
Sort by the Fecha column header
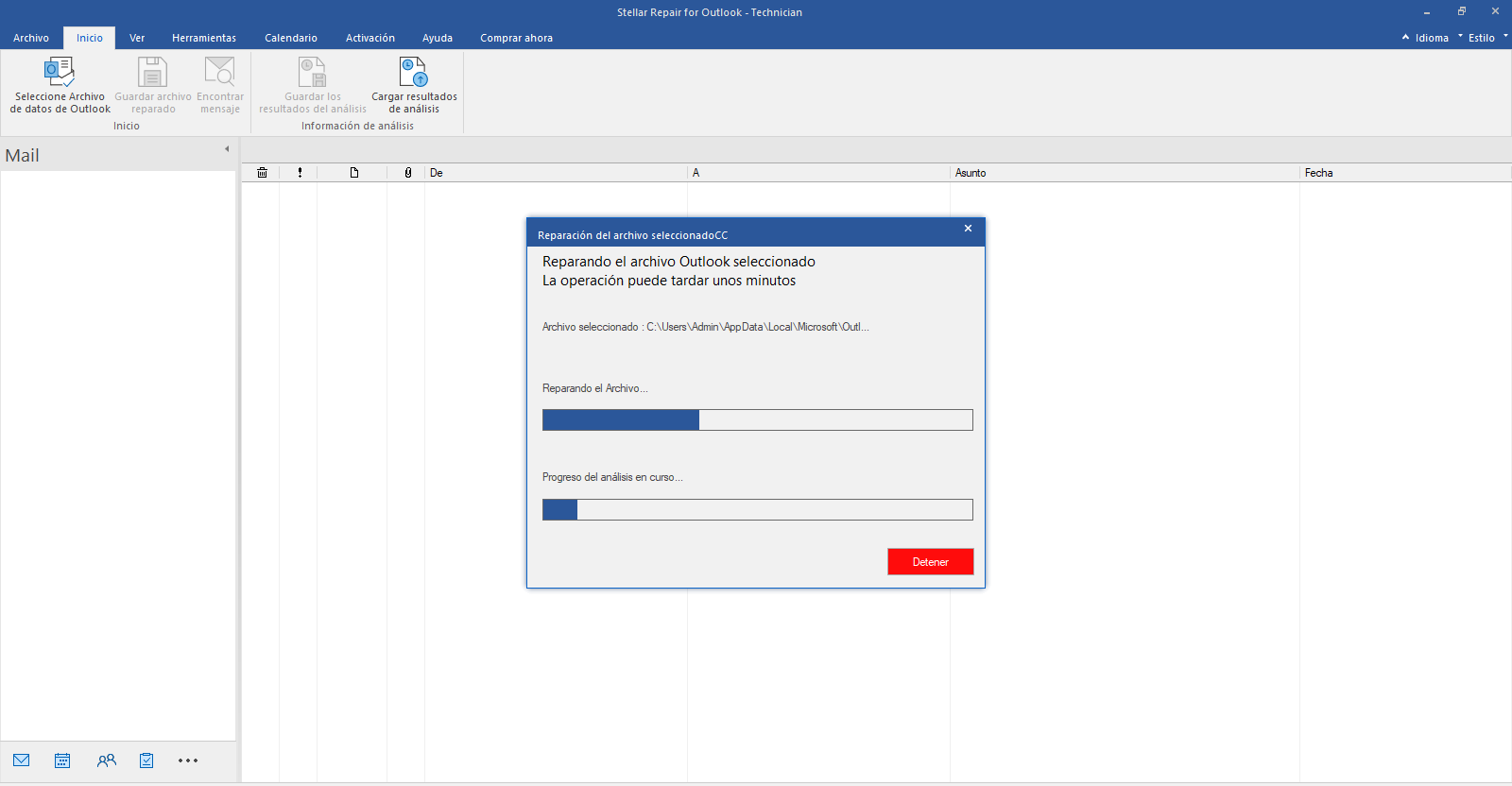[1405, 173]
